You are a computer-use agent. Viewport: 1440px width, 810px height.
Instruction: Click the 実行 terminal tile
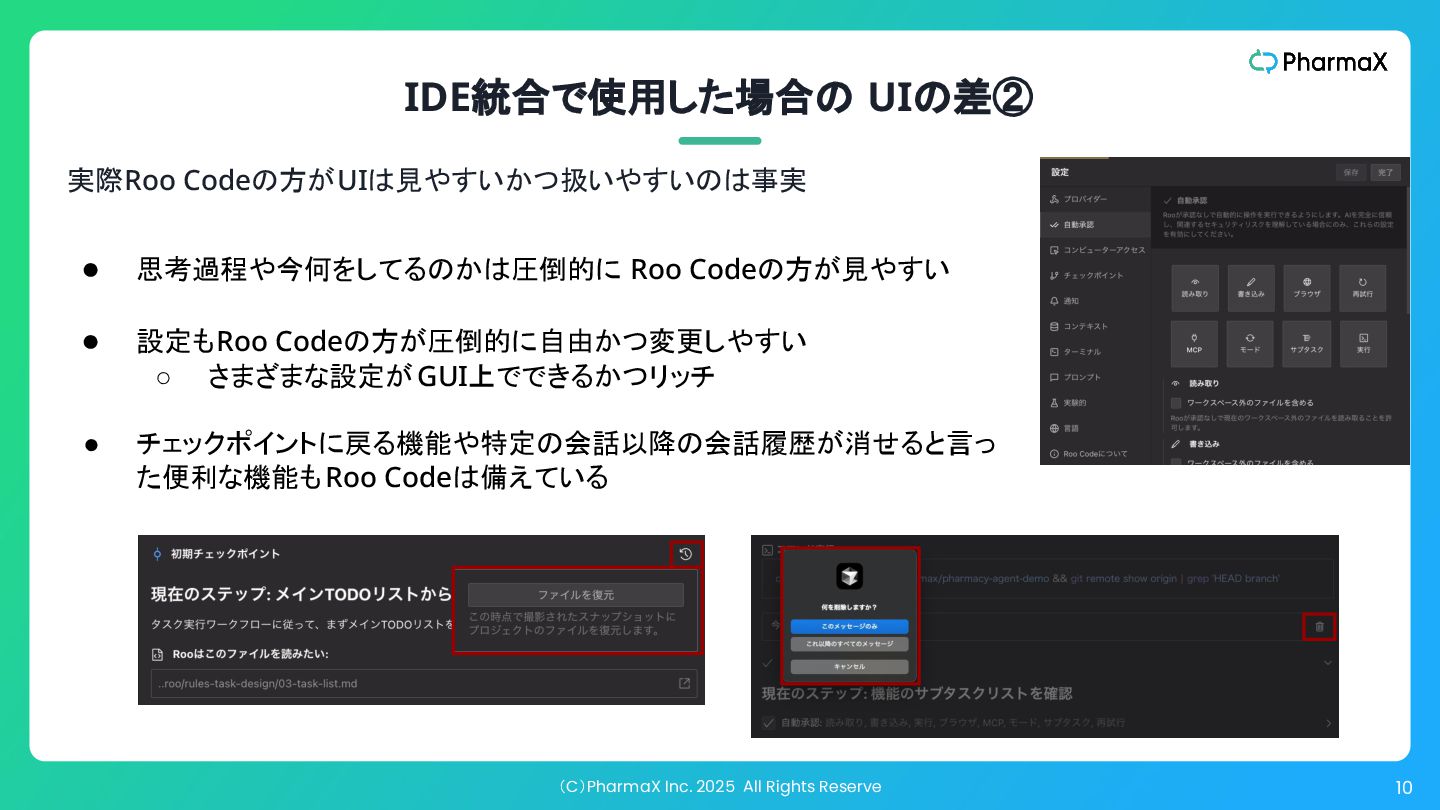point(1362,344)
